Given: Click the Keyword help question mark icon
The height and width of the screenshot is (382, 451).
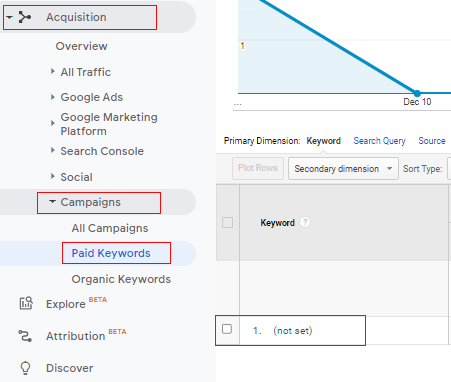Looking at the screenshot, I should 305,222.
